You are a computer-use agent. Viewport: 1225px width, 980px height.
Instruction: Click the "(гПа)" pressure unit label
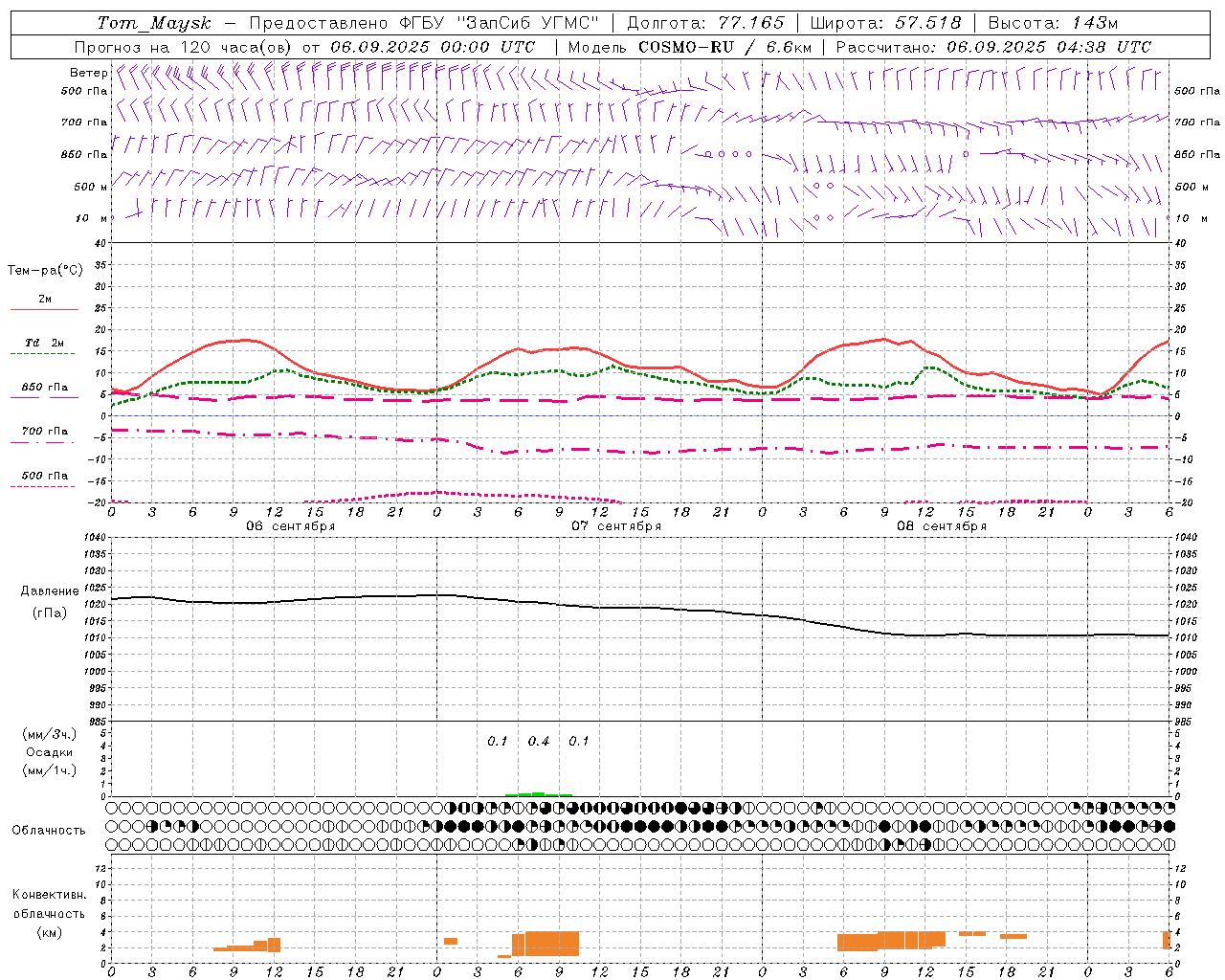[x=50, y=613]
